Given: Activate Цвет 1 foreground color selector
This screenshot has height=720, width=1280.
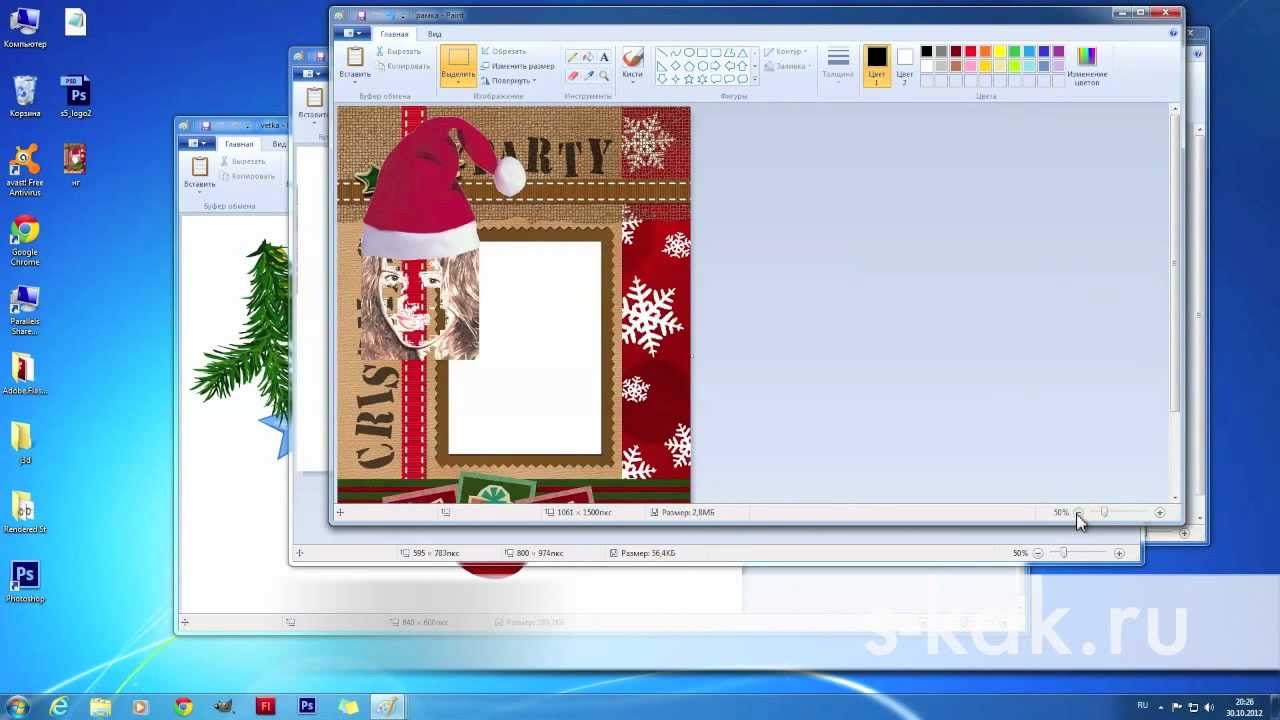Looking at the screenshot, I should [877, 66].
